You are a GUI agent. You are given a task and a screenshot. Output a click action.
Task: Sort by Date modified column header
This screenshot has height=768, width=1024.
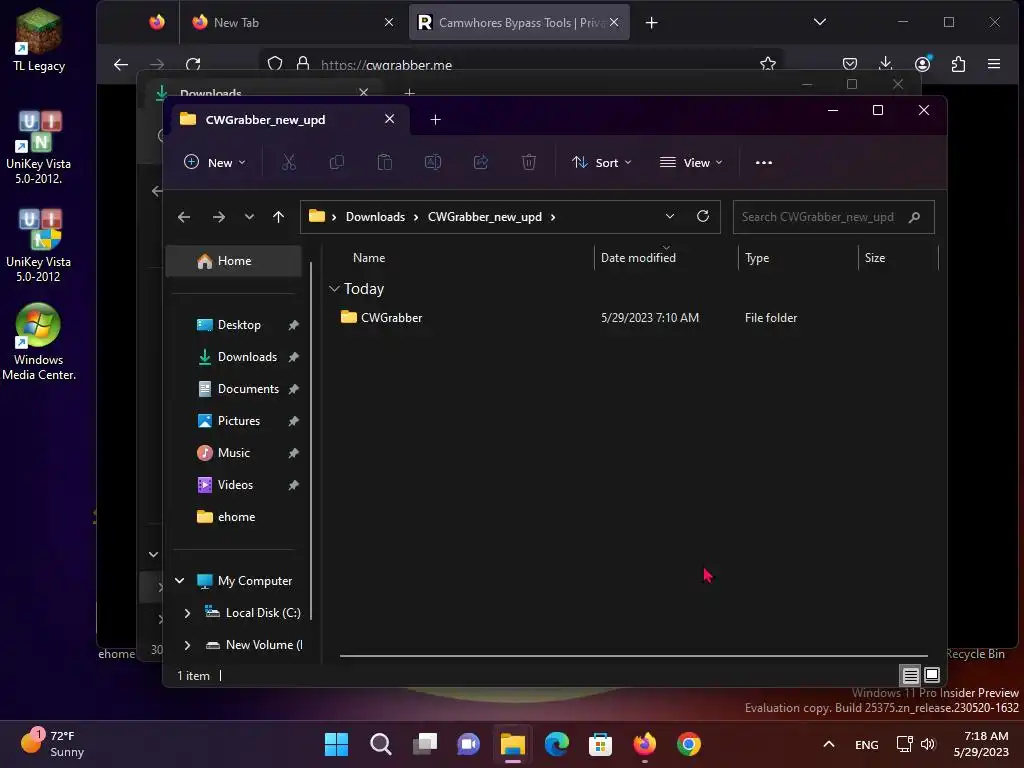pyautogui.click(x=665, y=258)
